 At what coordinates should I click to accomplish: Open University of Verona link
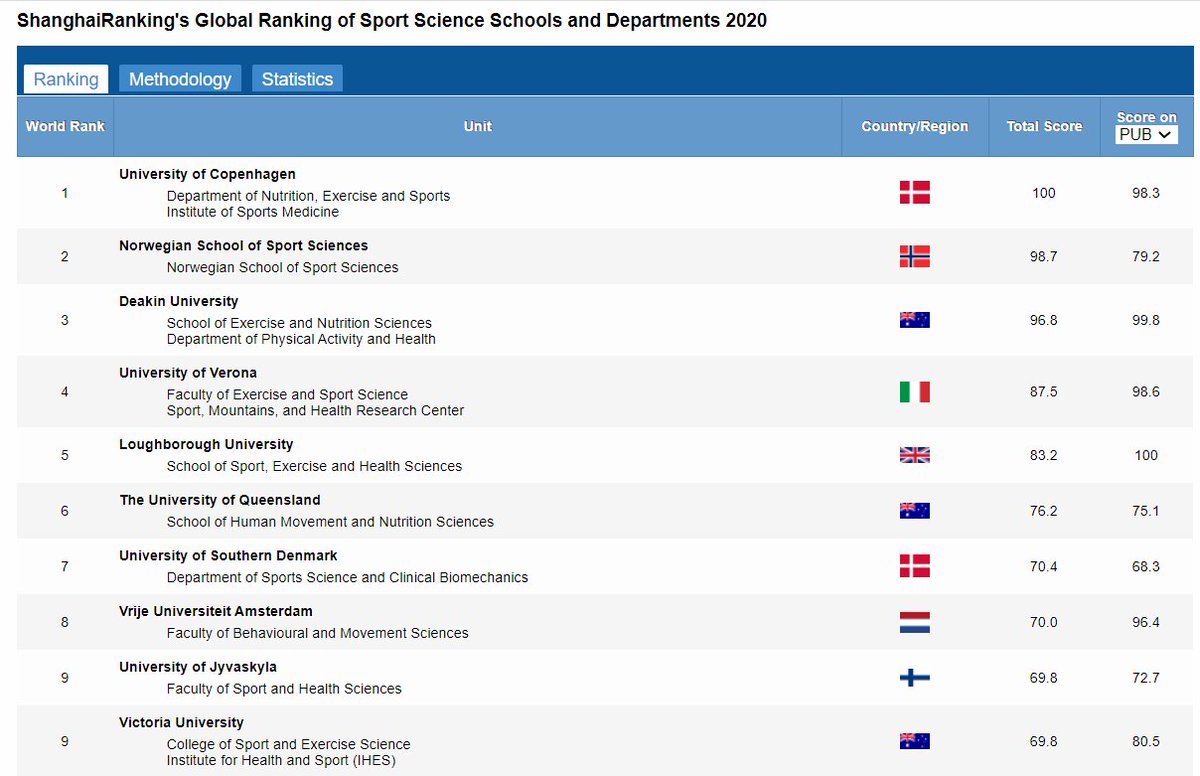coord(188,373)
